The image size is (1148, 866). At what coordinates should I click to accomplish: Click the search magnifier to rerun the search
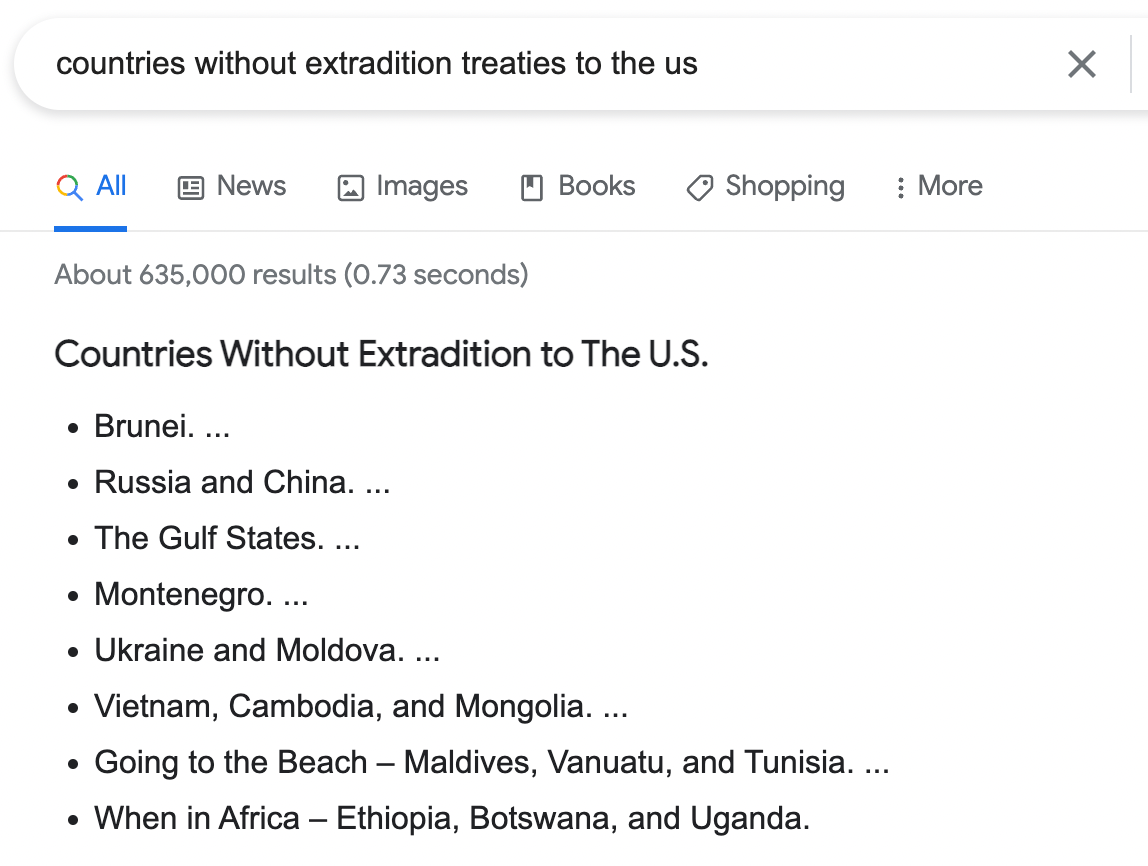pos(67,186)
